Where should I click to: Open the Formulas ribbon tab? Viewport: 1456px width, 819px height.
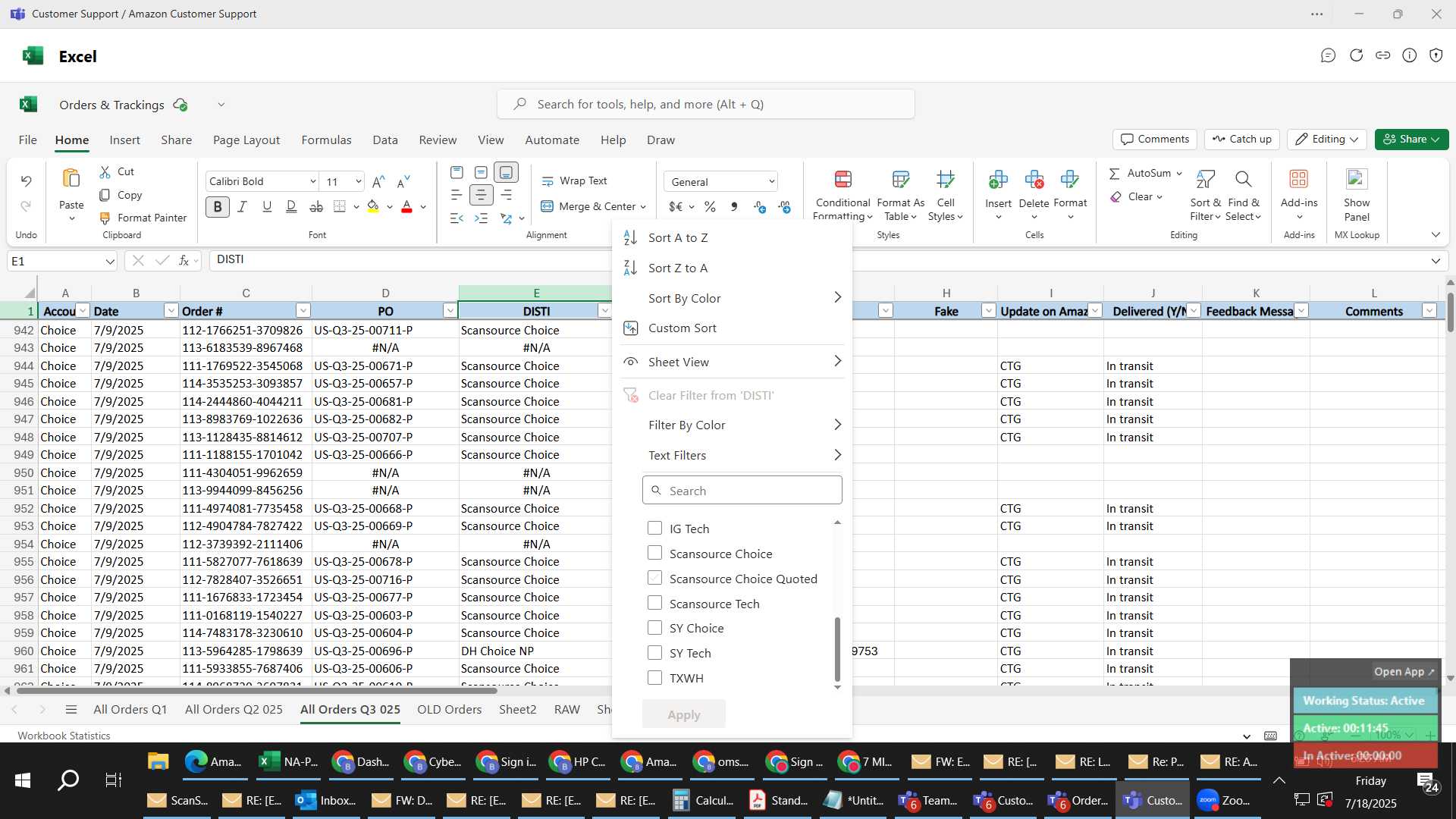coord(326,140)
